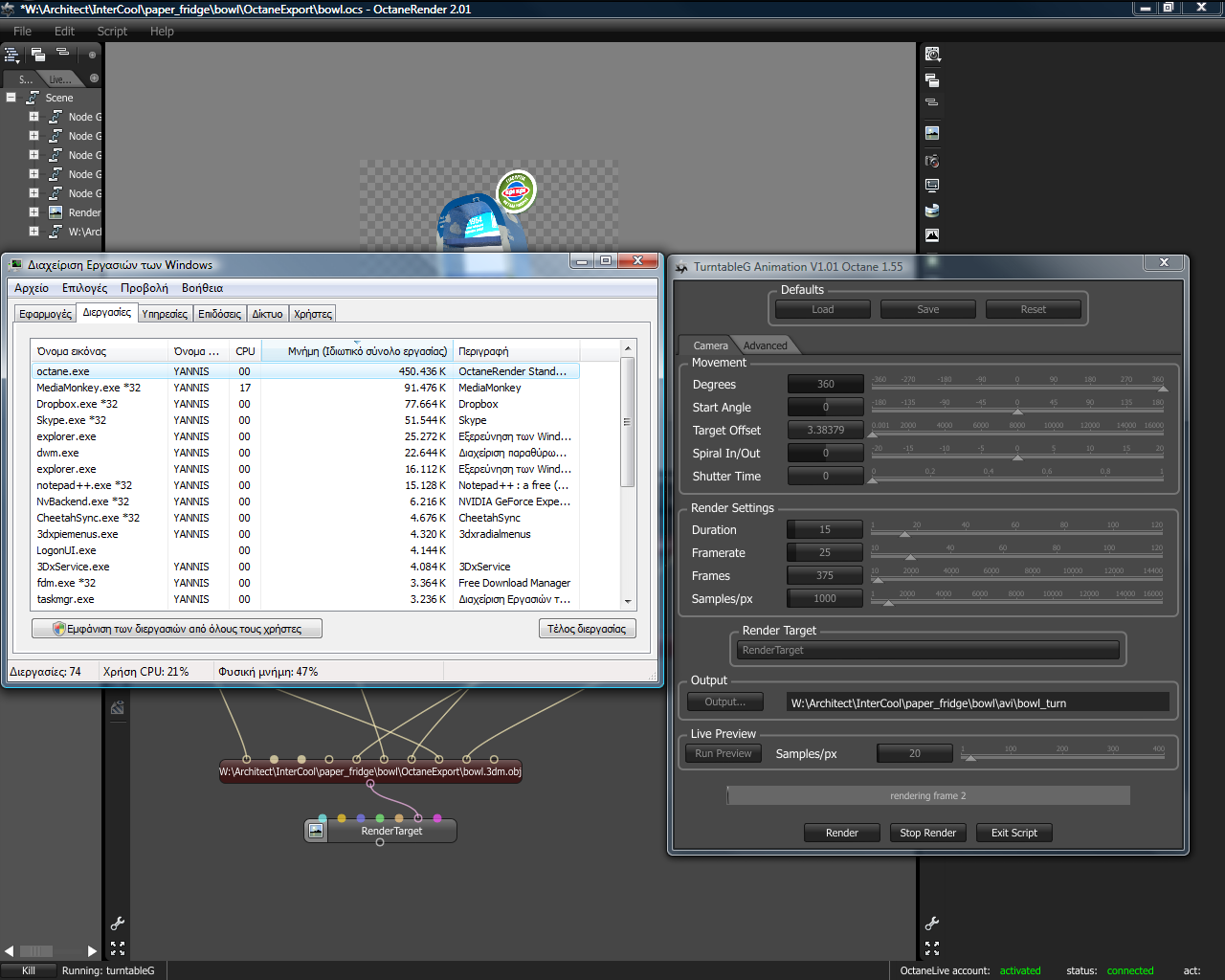1225x980 pixels.
Task: Click Task Manager process list scroll-down arrow
Action: pyautogui.click(x=628, y=602)
